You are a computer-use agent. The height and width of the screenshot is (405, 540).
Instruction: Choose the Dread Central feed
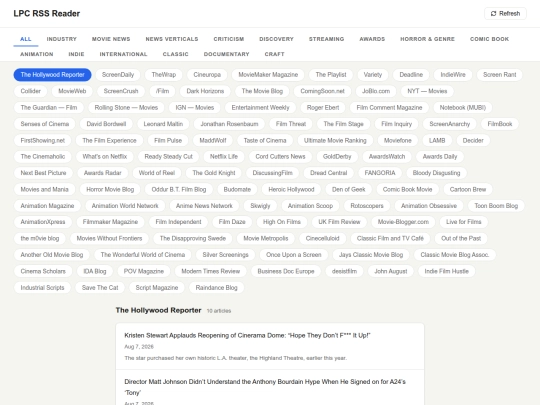[x=329, y=173]
